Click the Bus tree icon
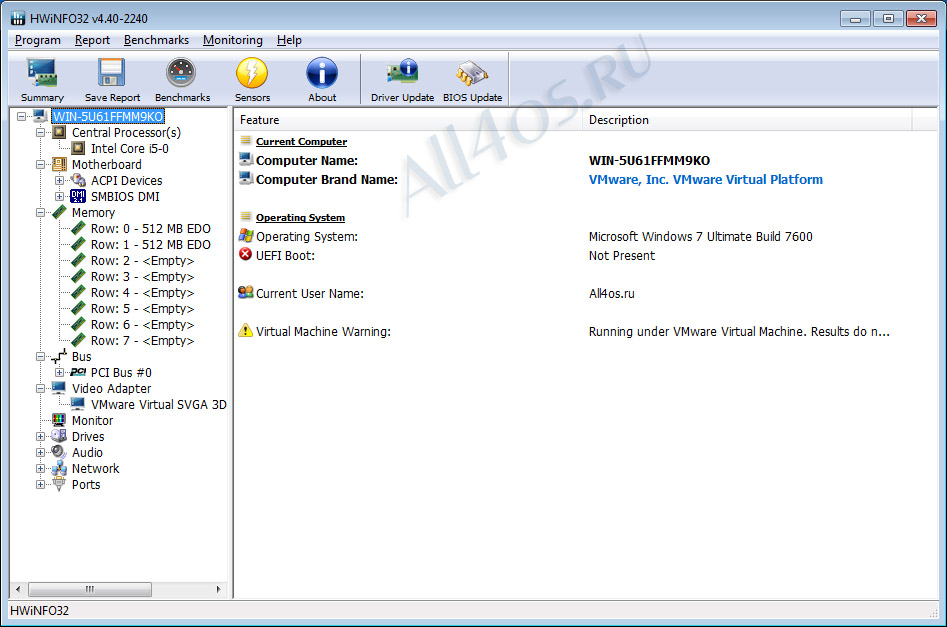Viewport: 947px width, 627px height. click(x=59, y=356)
